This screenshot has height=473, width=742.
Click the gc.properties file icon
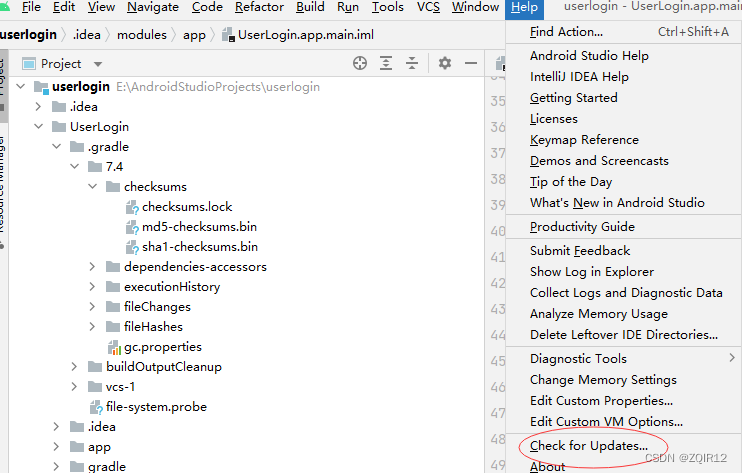[114, 347]
